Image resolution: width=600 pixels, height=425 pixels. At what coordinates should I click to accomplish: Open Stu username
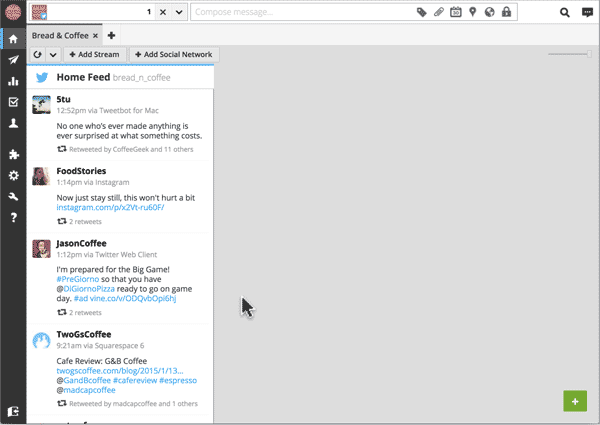tap(64, 99)
